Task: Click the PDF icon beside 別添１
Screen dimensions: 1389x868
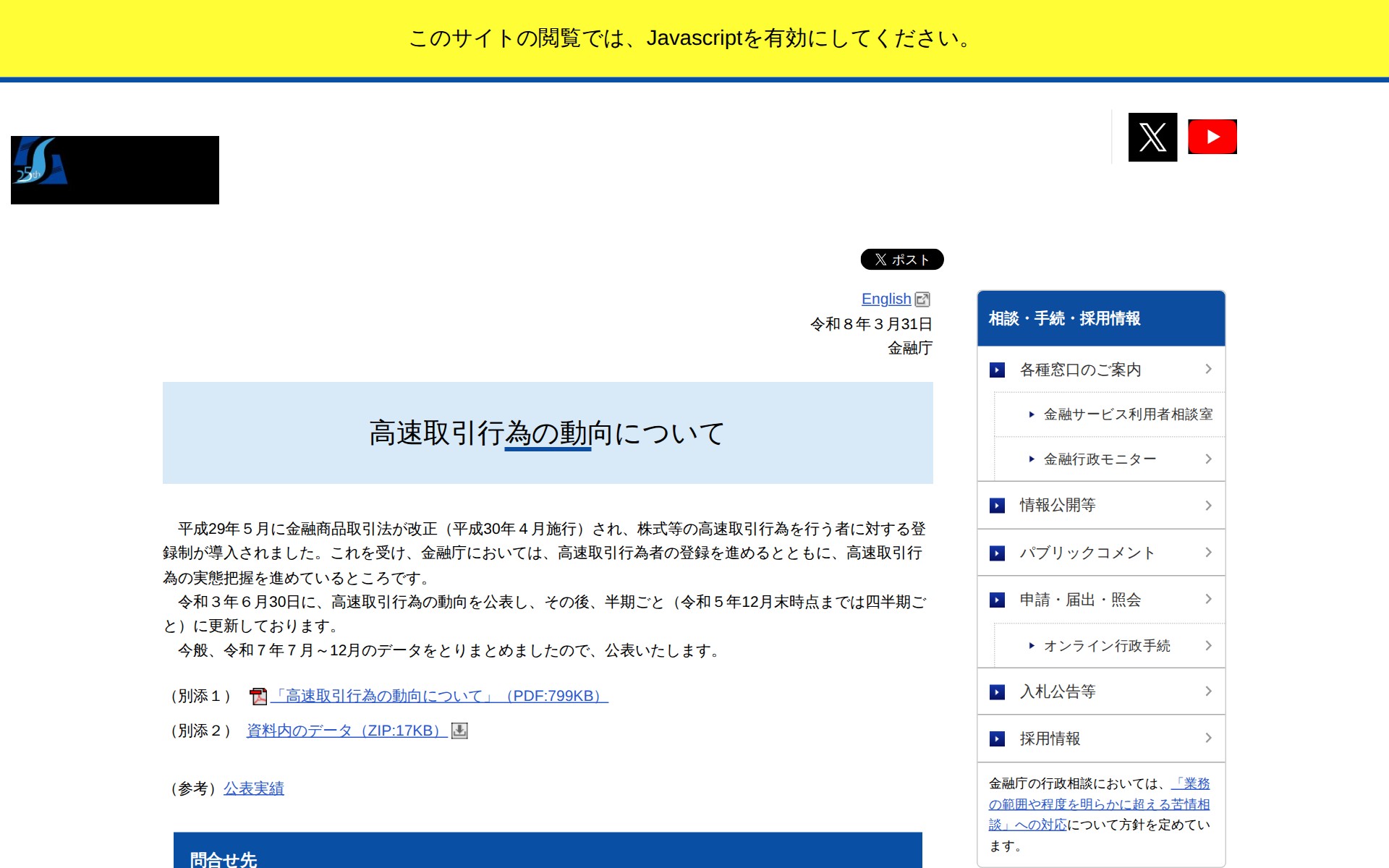Action: pos(258,697)
